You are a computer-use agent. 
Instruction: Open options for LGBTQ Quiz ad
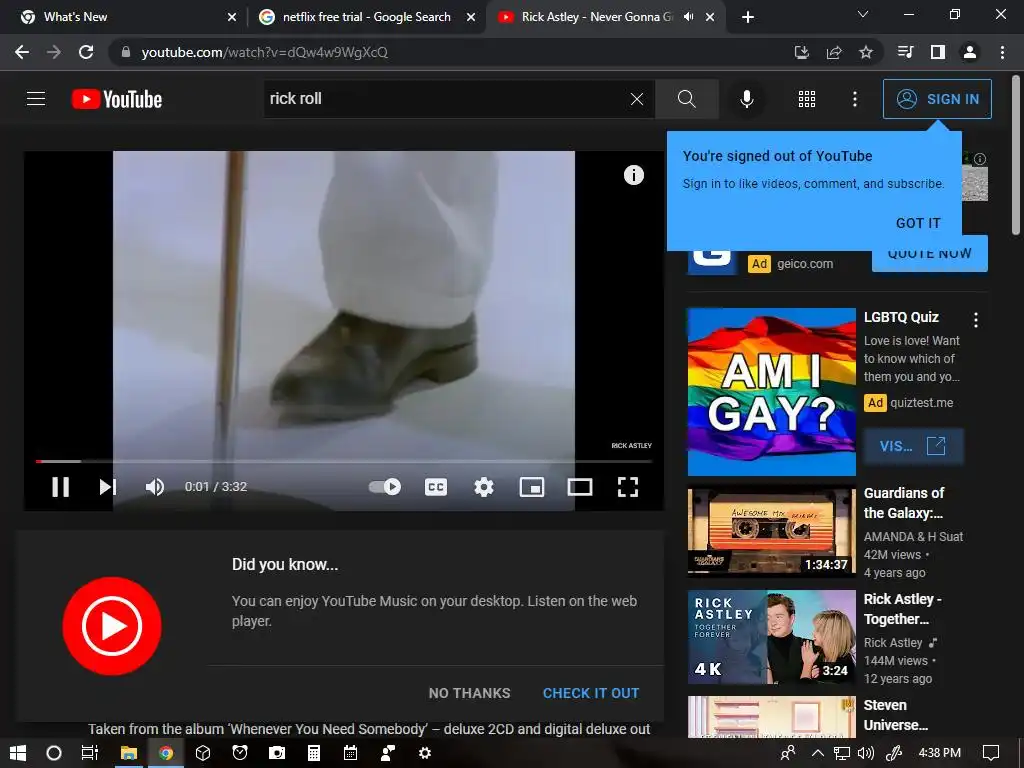tap(976, 319)
